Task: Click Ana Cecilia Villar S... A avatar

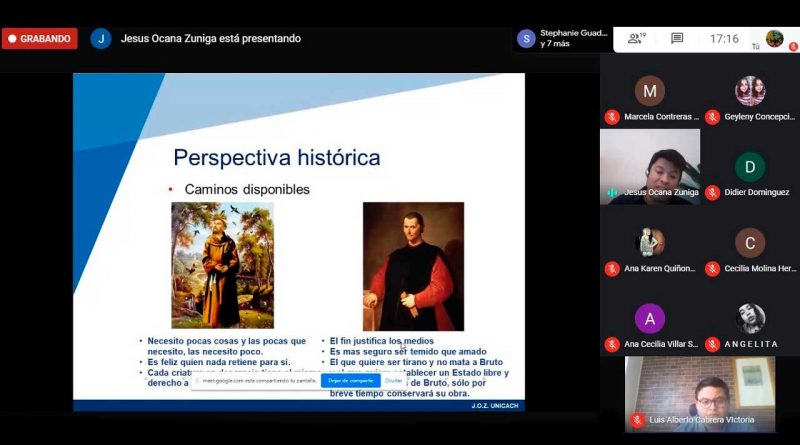Action: coord(649,318)
